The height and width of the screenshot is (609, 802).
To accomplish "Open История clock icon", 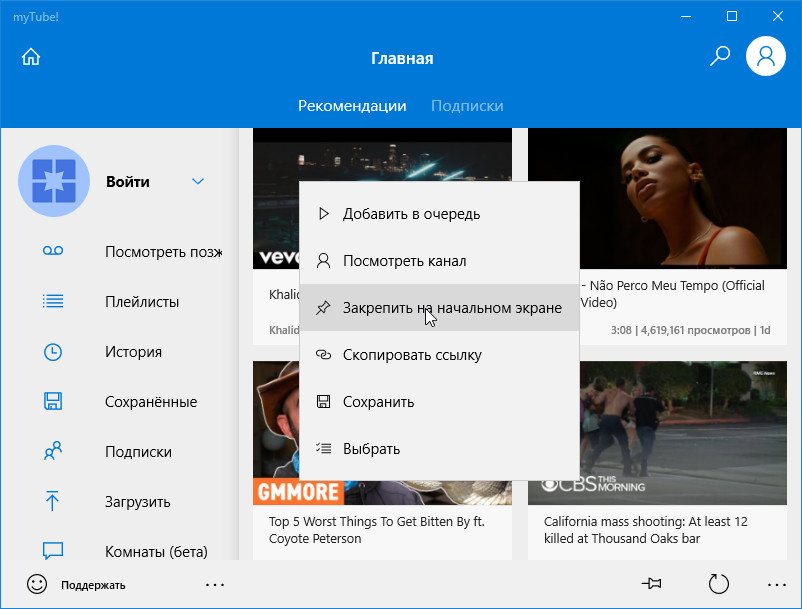I will click(53, 352).
